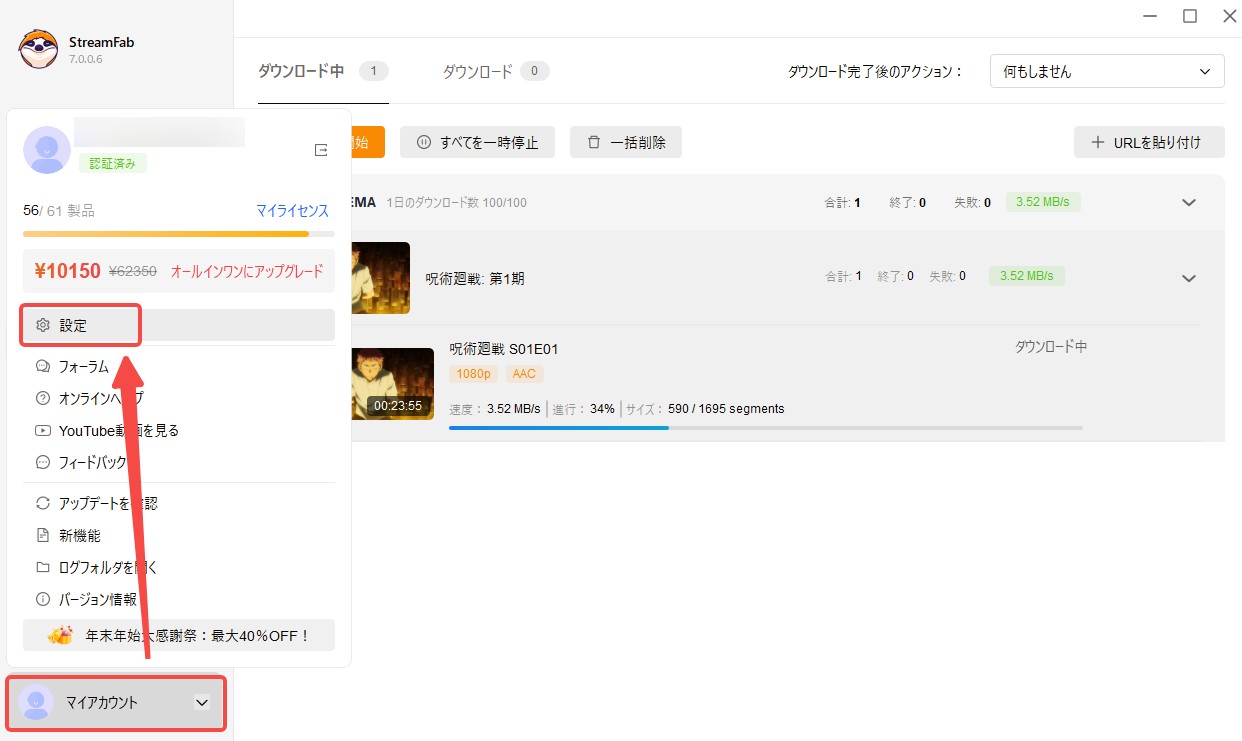Expand the マイアカウント dropdown arrow
Viewport: 1242px width, 741px height.
(202, 703)
